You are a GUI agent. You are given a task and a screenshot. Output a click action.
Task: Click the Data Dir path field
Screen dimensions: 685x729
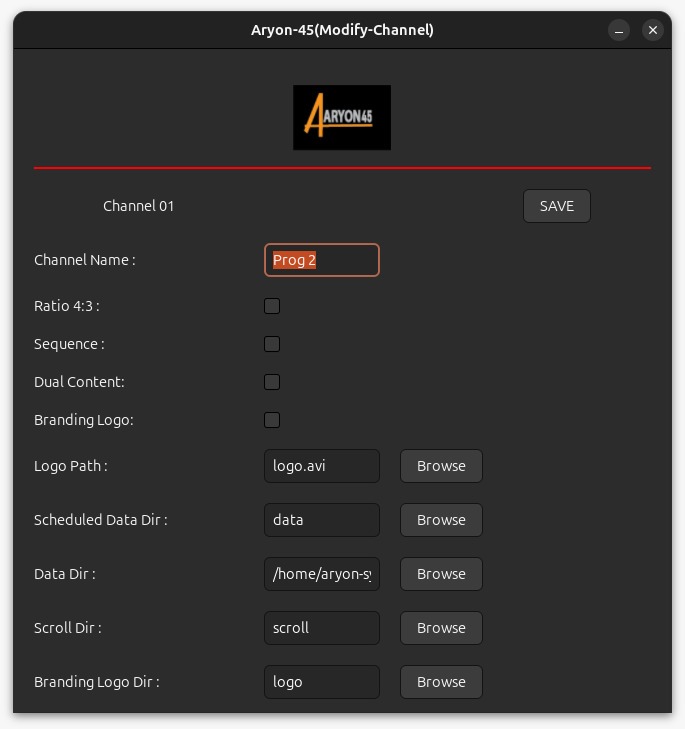tap(322, 574)
